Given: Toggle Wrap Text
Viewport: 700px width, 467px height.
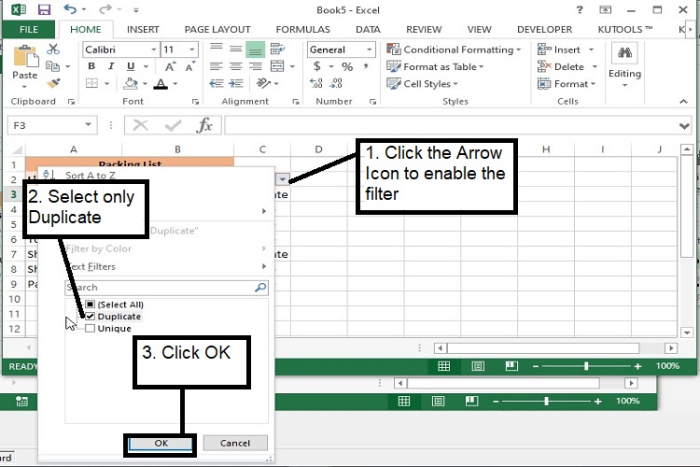Looking at the screenshot, I should (x=277, y=49).
